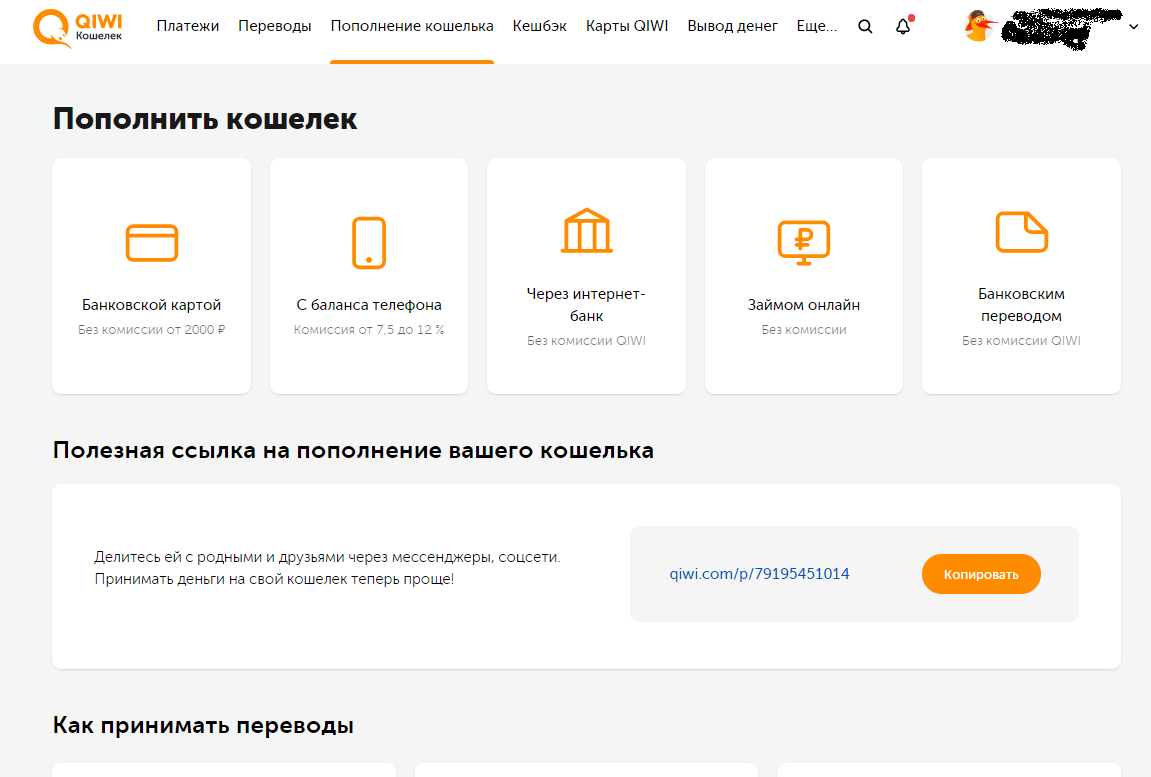
Task: Click the Как принимать переводы heading
Action: click(x=203, y=726)
